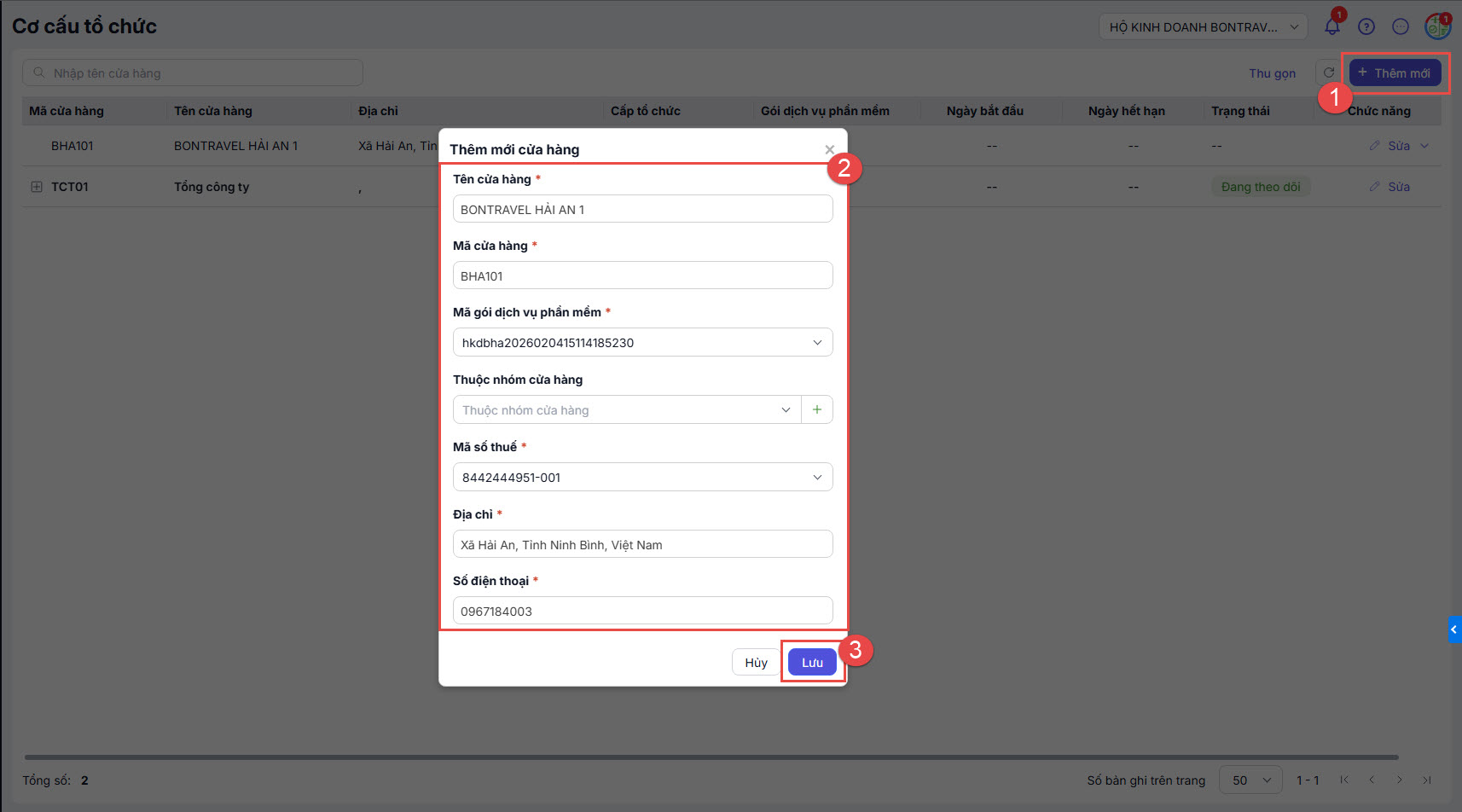Open the user avatar profile icon
This screenshot has height=812, width=1462.
(x=1437, y=26)
